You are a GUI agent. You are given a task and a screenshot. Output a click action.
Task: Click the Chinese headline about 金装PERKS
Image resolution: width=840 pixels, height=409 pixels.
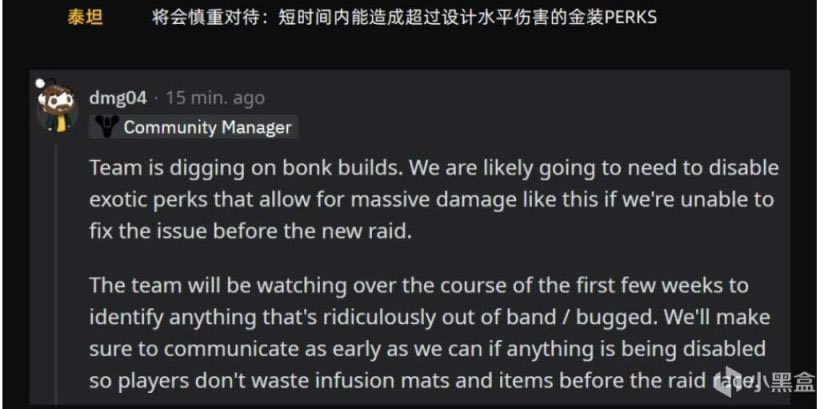[404, 17]
